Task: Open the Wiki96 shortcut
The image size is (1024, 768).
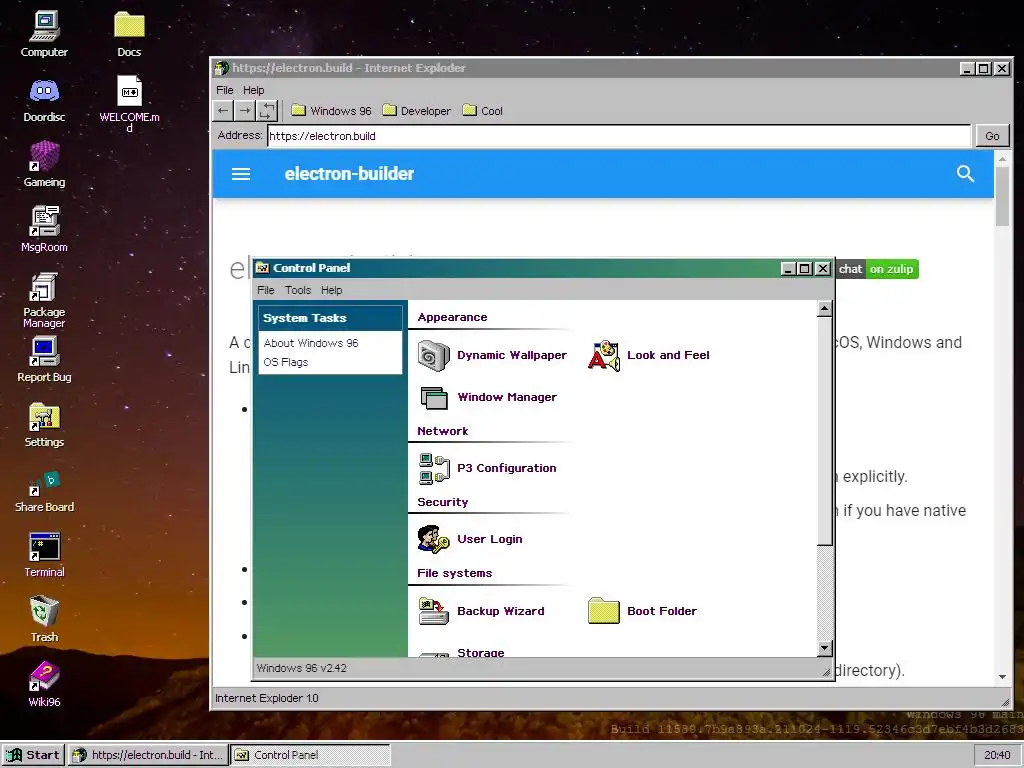Action: [x=44, y=684]
